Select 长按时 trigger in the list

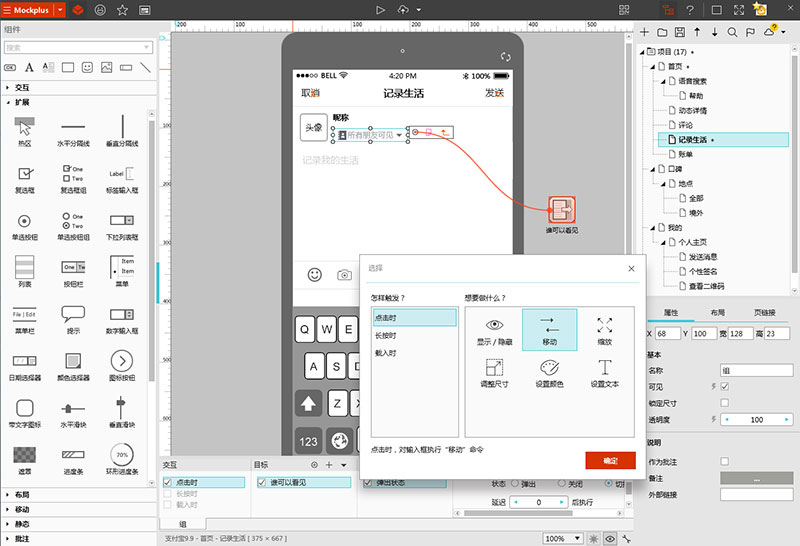tap(386, 335)
